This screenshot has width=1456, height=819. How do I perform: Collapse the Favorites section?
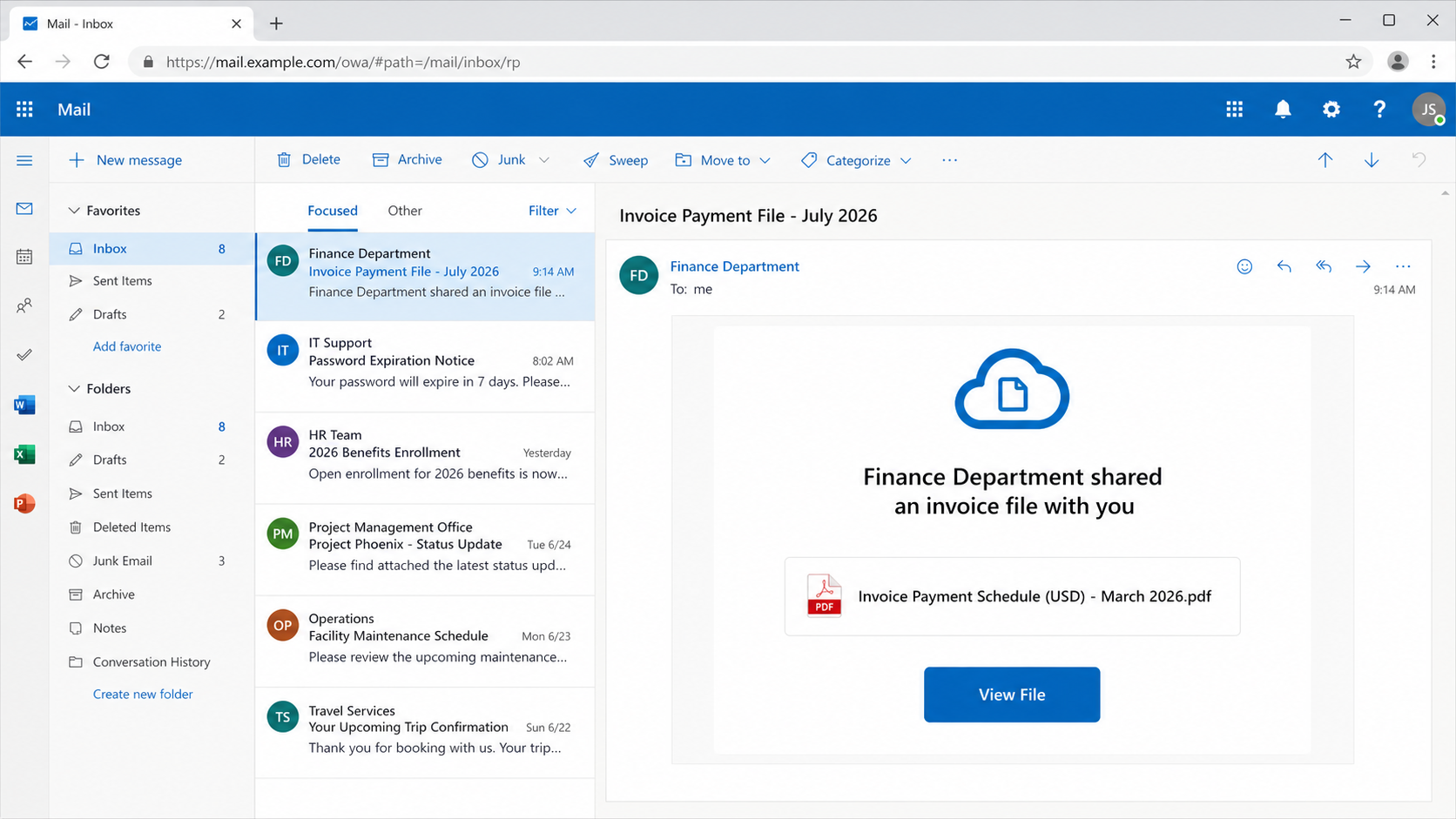click(x=74, y=211)
